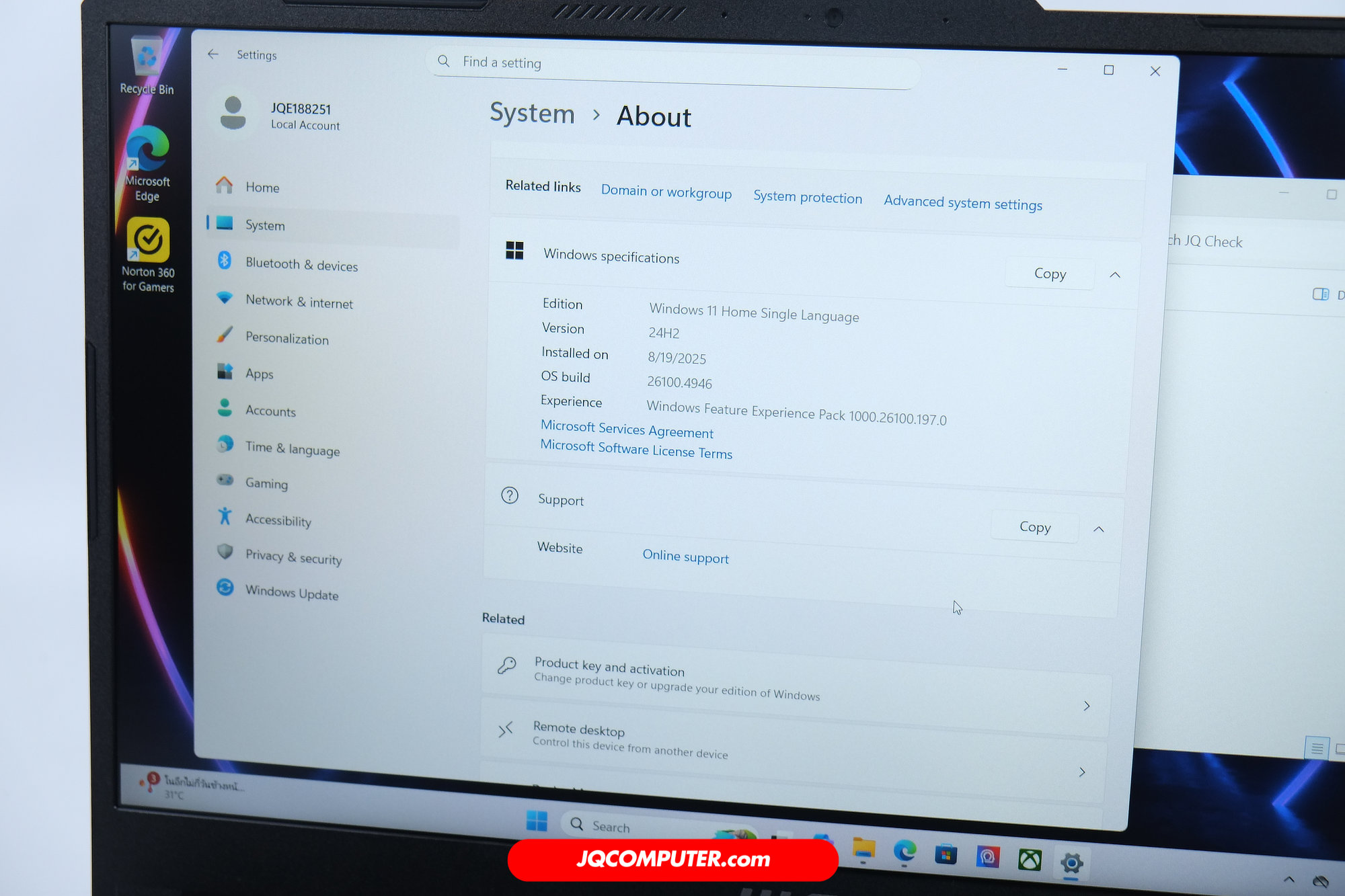Open the Recycle Bin desktop icon
The height and width of the screenshot is (896, 1345).
tap(147, 66)
